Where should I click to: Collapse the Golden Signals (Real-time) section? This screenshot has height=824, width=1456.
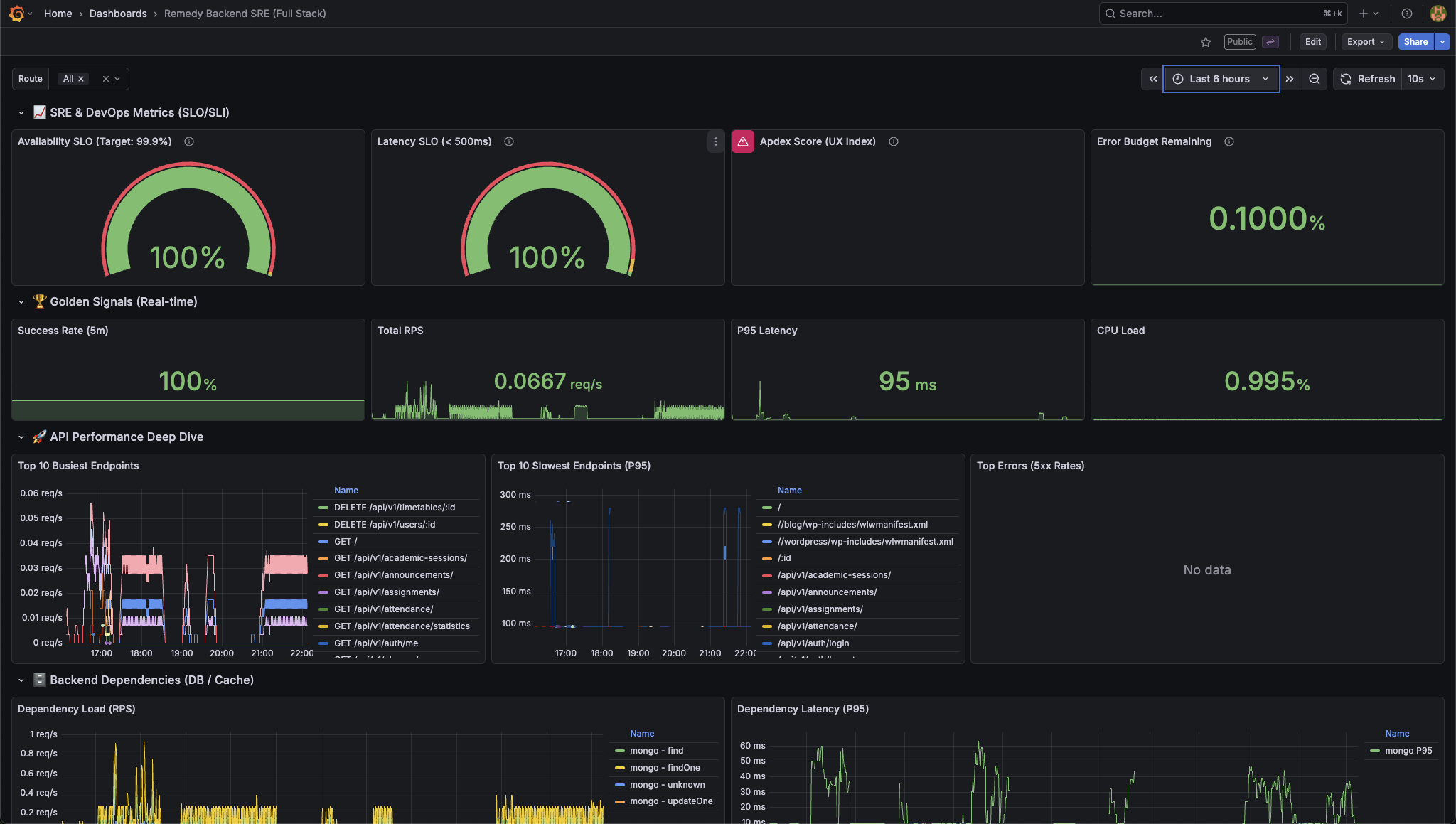tap(21, 301)
